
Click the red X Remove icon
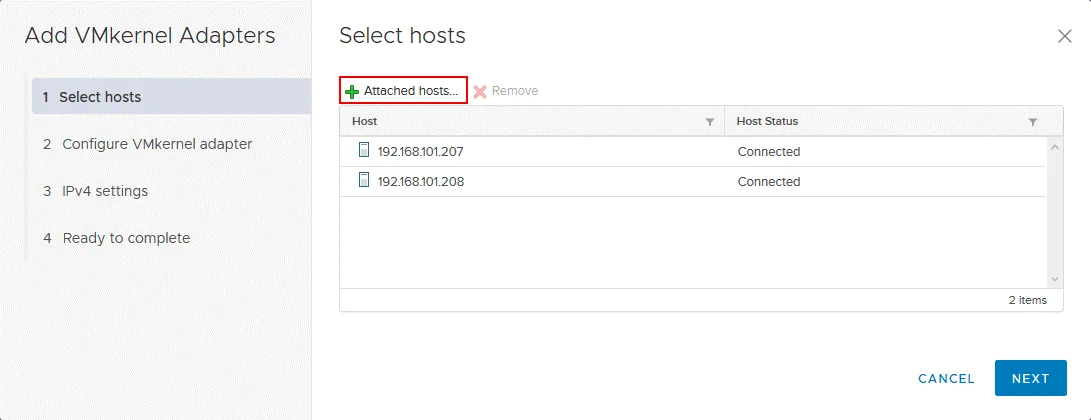480,91
